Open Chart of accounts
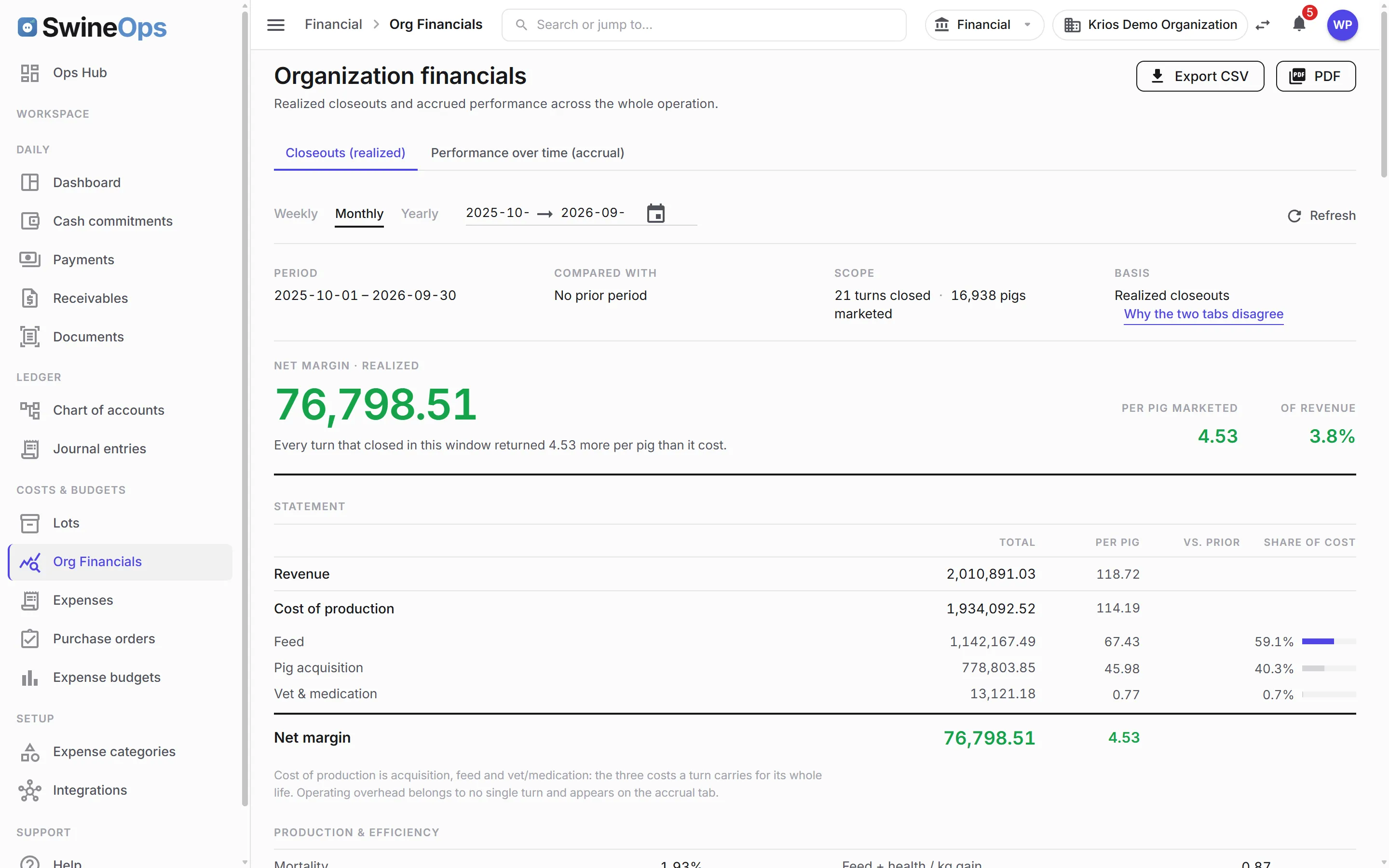 [120, 410]
